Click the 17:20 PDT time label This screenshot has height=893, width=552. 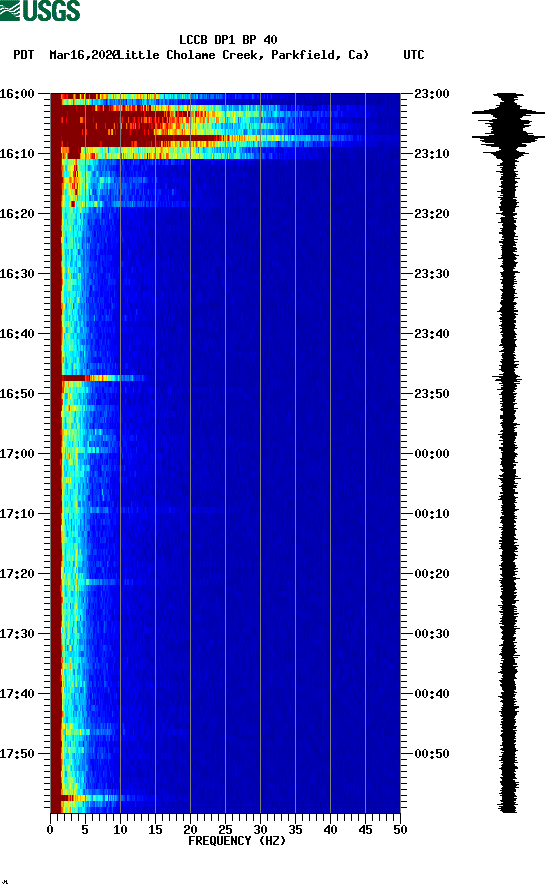click(x=17, y=574)
